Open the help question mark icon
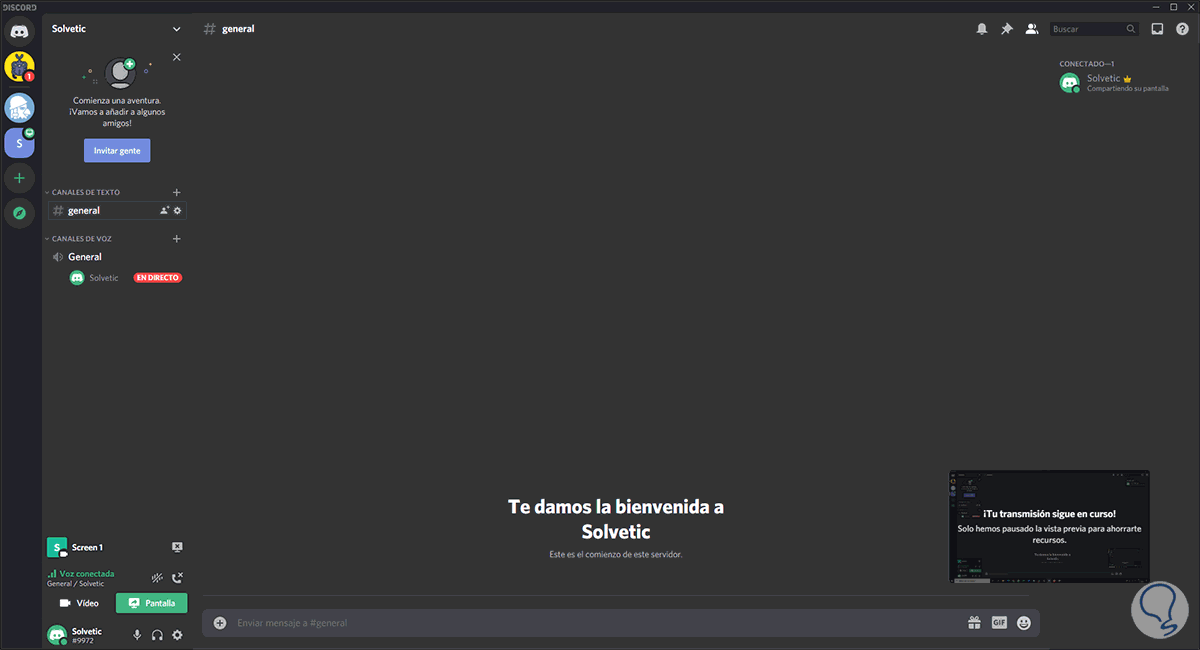This screenshot has height=650, width=1200. [1182, 29]
